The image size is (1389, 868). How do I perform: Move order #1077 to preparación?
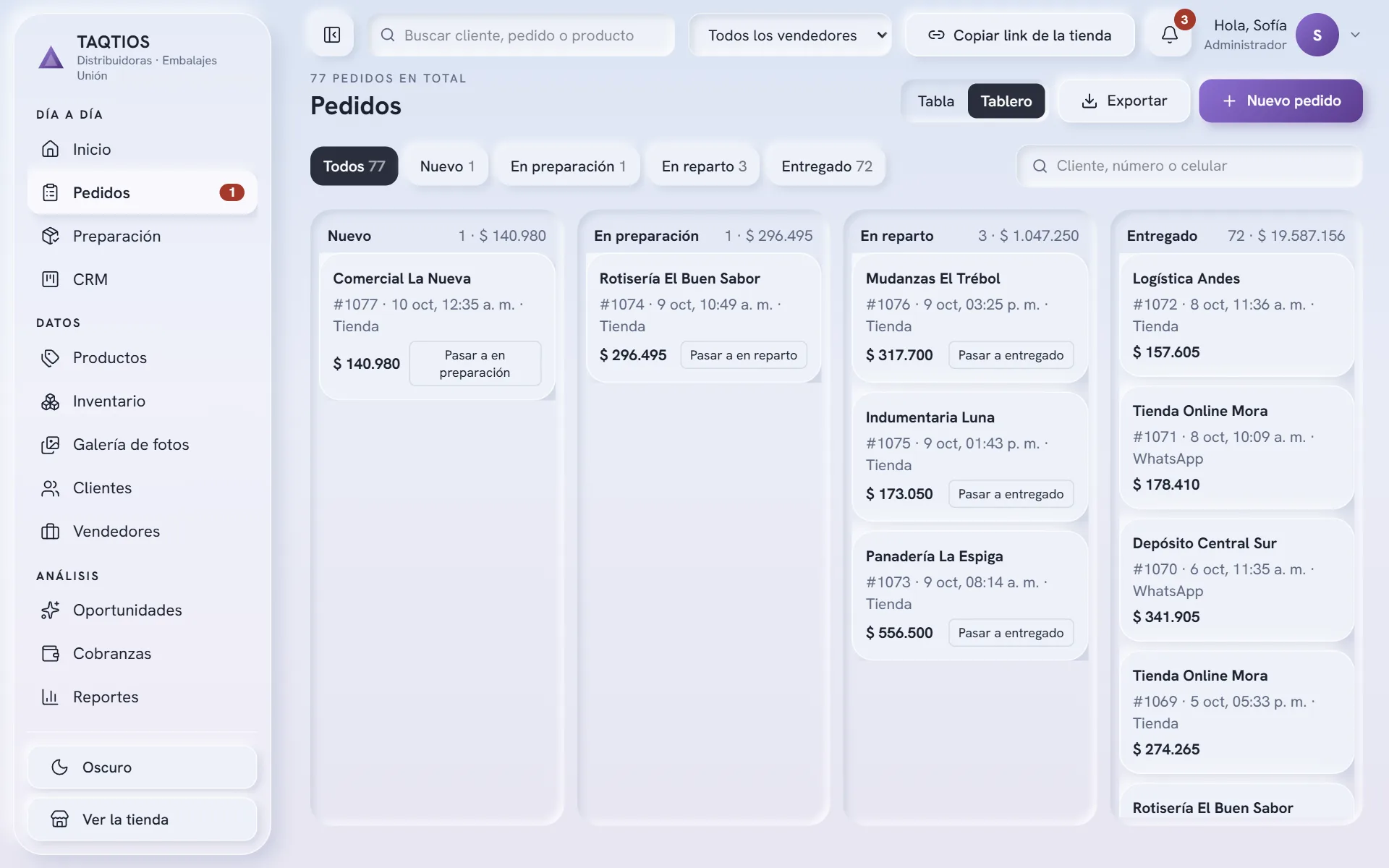pyautogui.click(x=475, y=363)
